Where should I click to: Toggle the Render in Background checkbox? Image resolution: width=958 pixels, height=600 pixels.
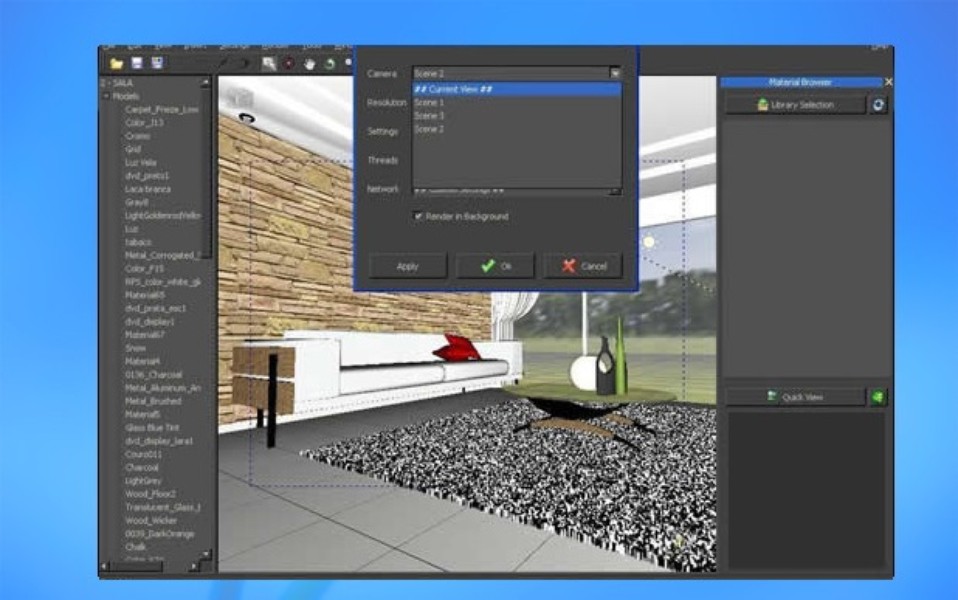[418, 216]
